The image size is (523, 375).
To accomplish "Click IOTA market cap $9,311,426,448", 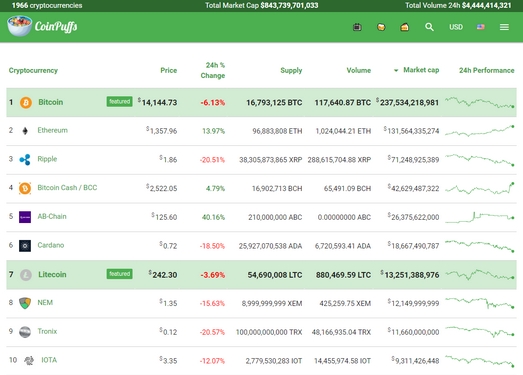I will (x=415, y=361).
